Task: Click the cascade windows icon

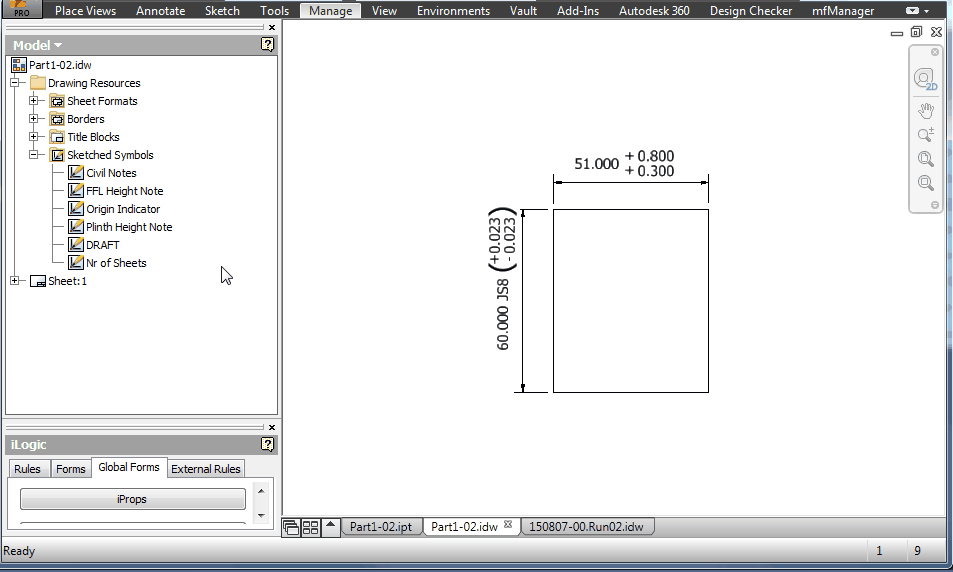Action: [x=292, y=527]
